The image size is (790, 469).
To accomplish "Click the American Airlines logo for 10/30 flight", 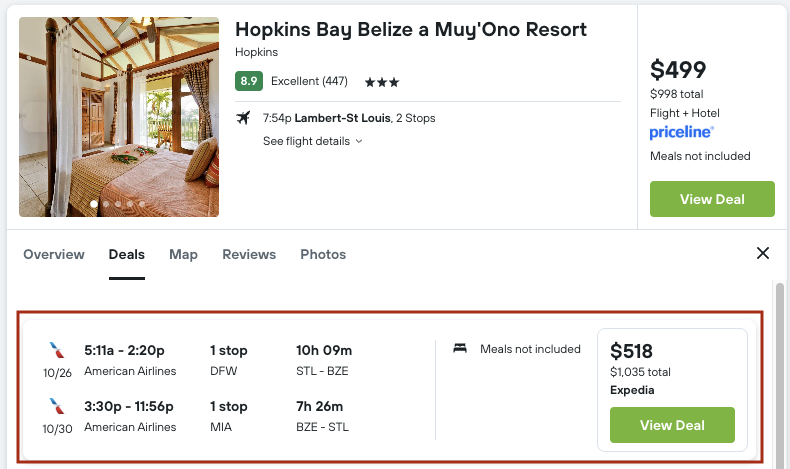I will click(56, 406).
